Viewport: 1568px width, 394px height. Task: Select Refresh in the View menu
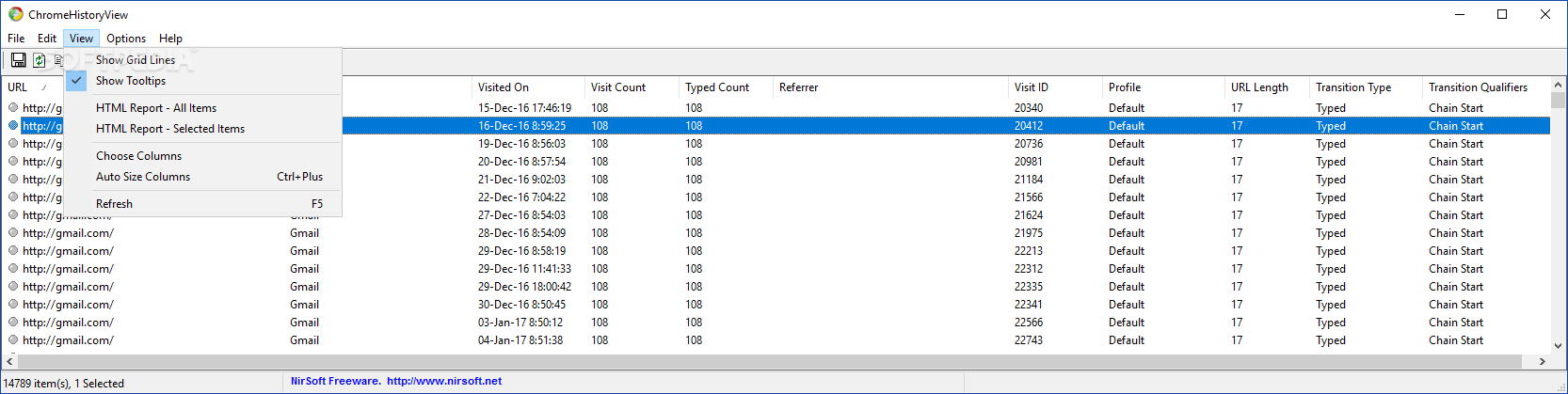pos(203,203)
